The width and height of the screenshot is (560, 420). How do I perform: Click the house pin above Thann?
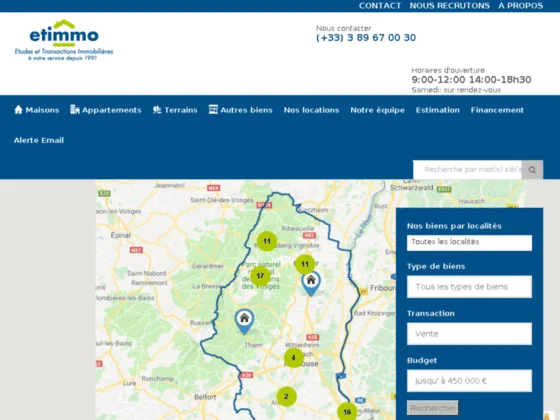click(244, 322)
